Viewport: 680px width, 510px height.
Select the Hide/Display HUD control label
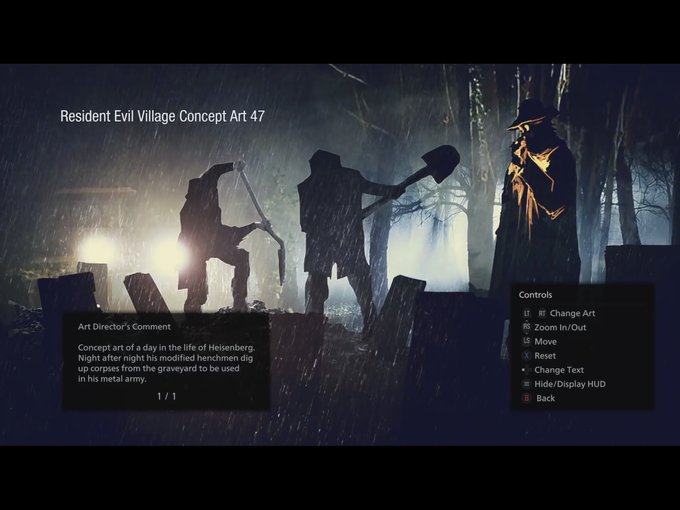tap(570, 384)
